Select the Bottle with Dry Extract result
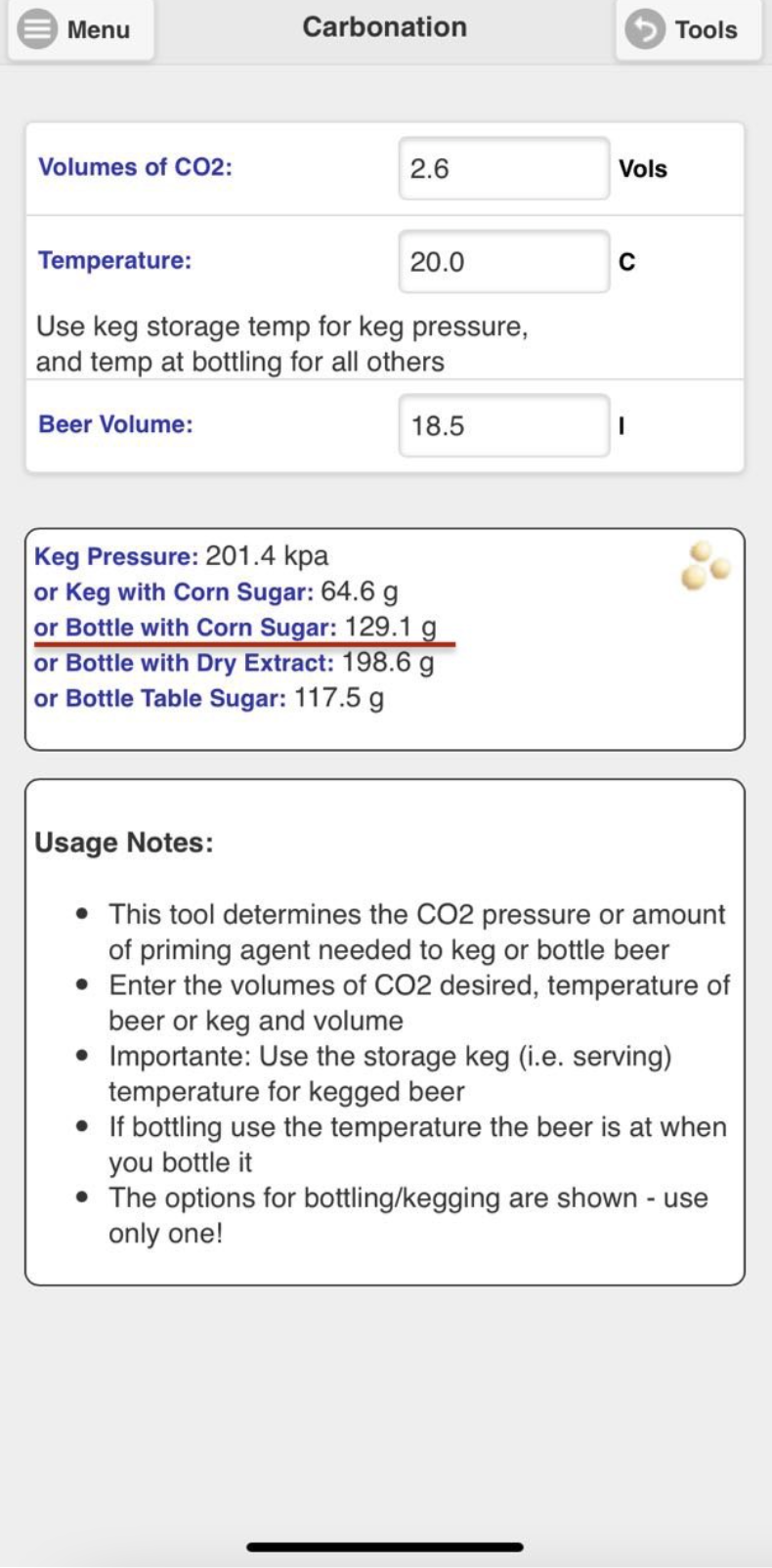772x1568 pixels. click(x=234, y=663)
